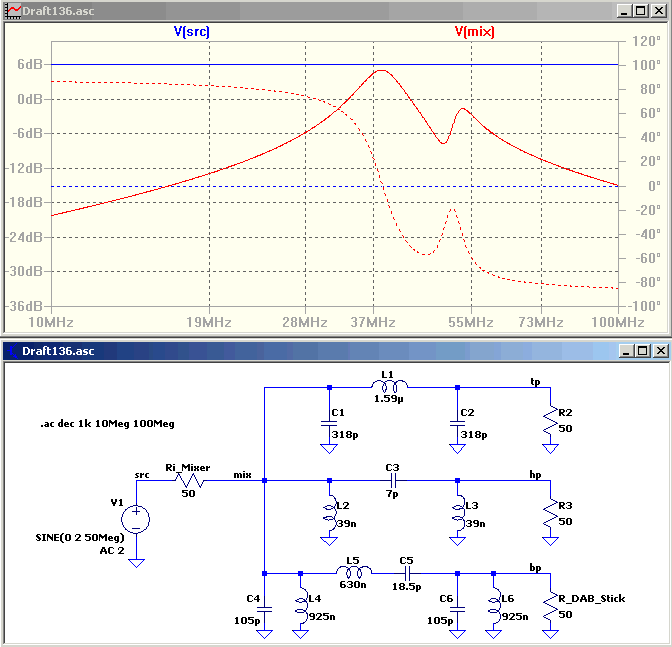Click the 'mix' net label
Viewport: 672px width, 647px height.
[243, 475]
